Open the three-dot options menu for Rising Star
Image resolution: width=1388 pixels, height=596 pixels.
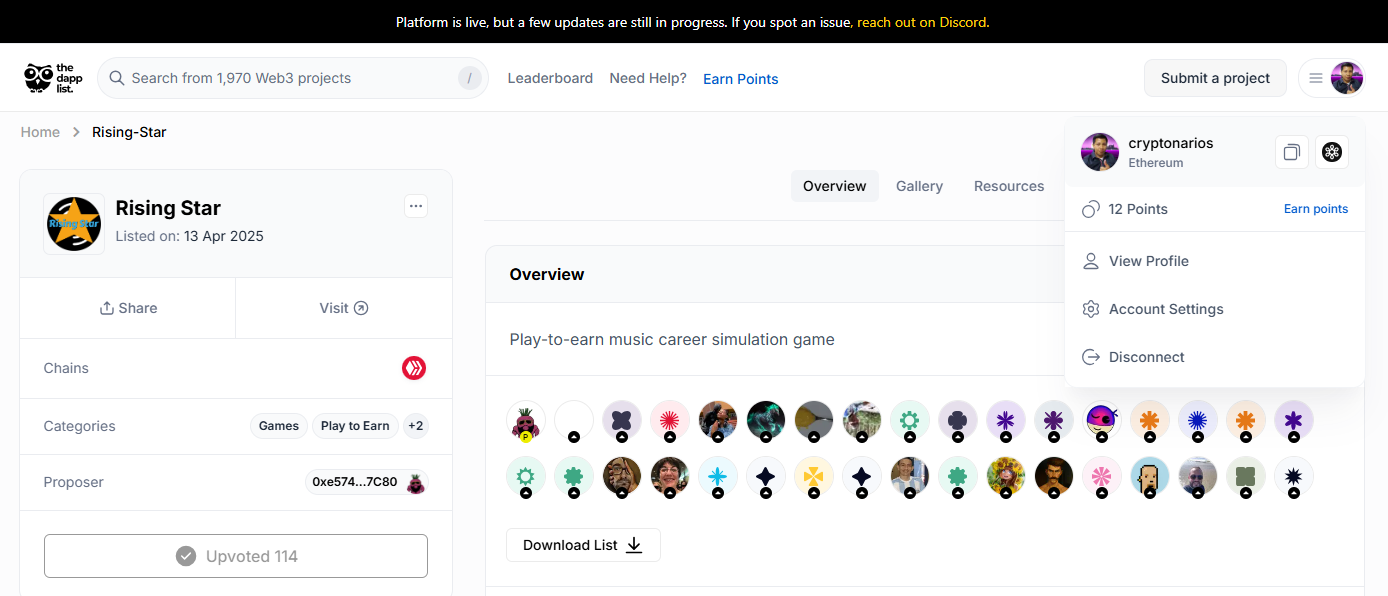point(416,206)
